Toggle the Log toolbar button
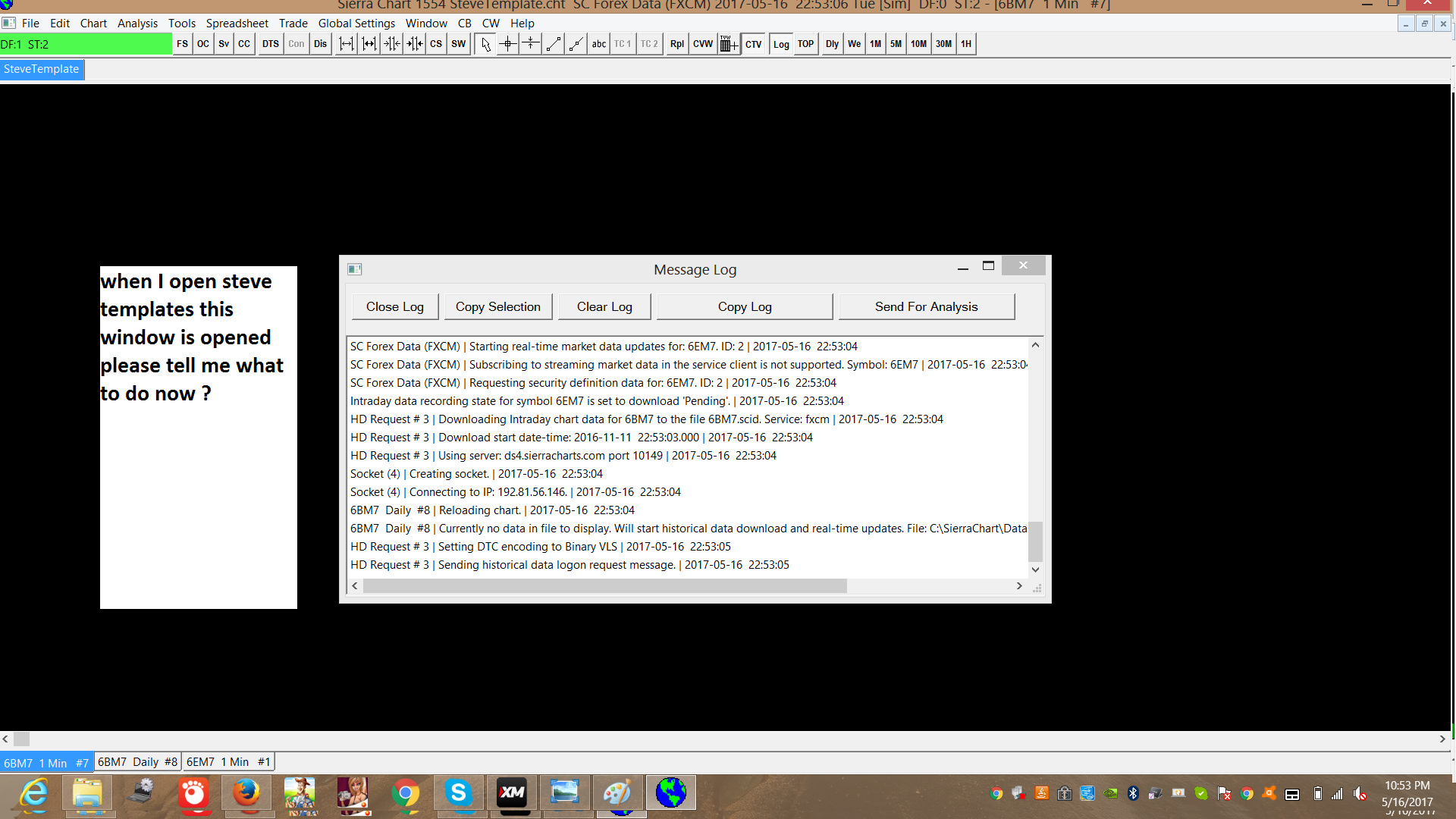The image size is (1456, 819). click(x=781, y=44)
